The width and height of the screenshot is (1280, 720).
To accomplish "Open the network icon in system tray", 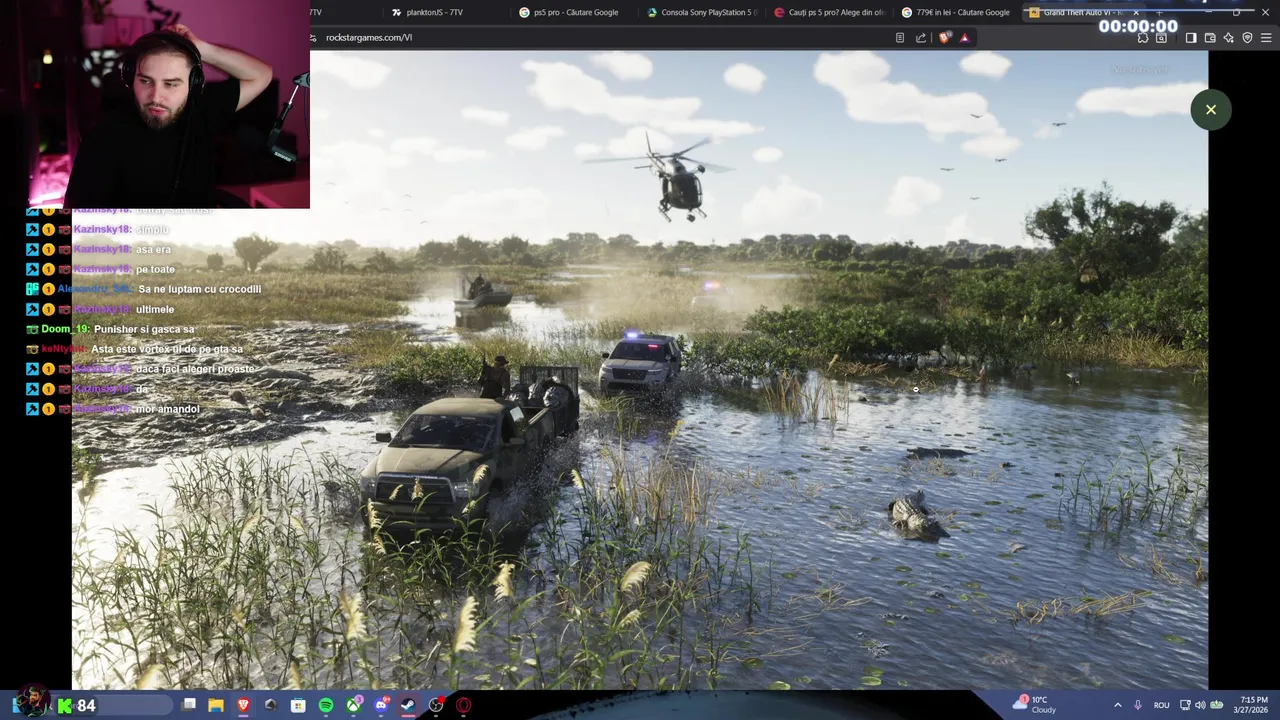I will (x=1185, y=705).
